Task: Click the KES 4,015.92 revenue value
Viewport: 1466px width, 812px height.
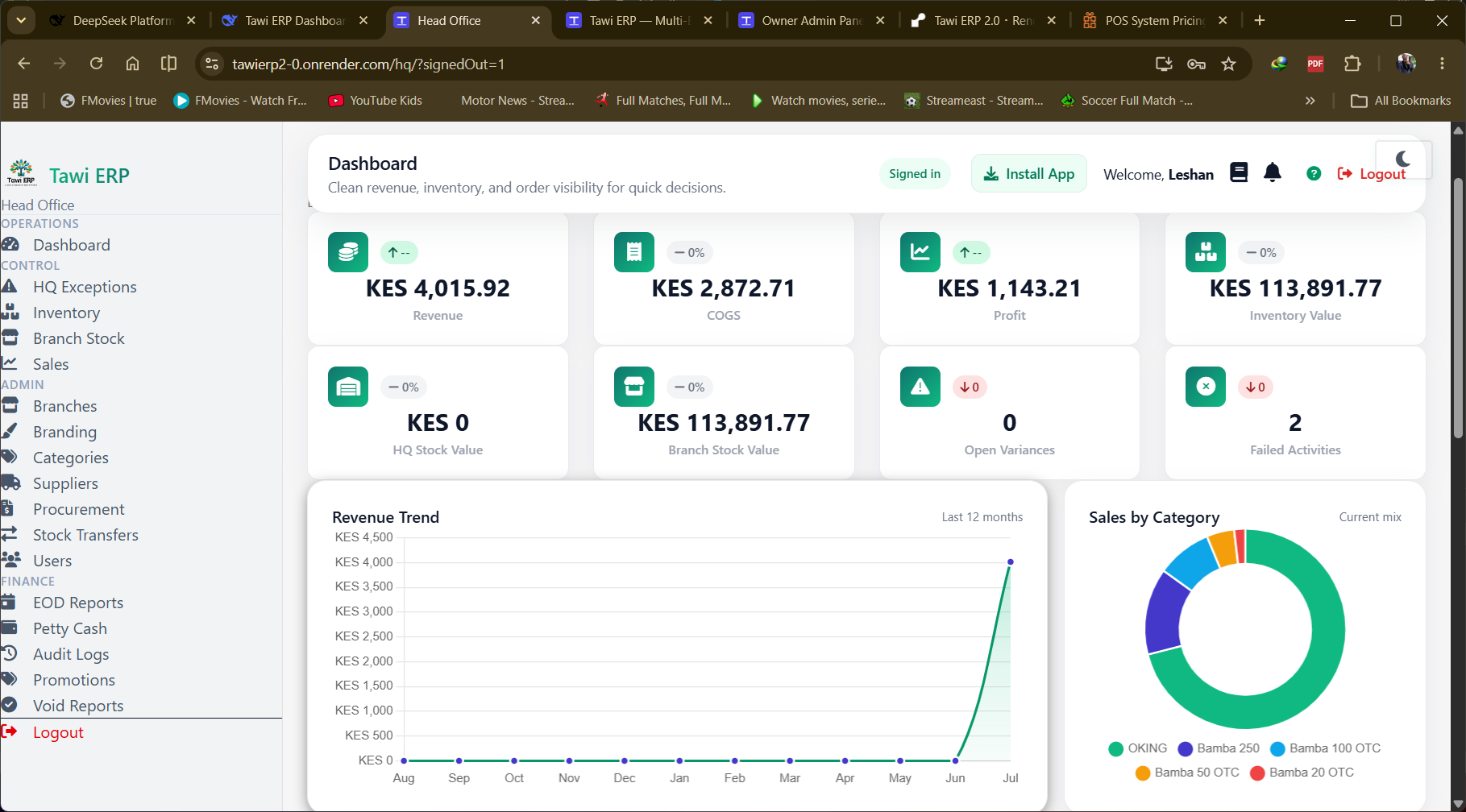Action: coord(438,288)
